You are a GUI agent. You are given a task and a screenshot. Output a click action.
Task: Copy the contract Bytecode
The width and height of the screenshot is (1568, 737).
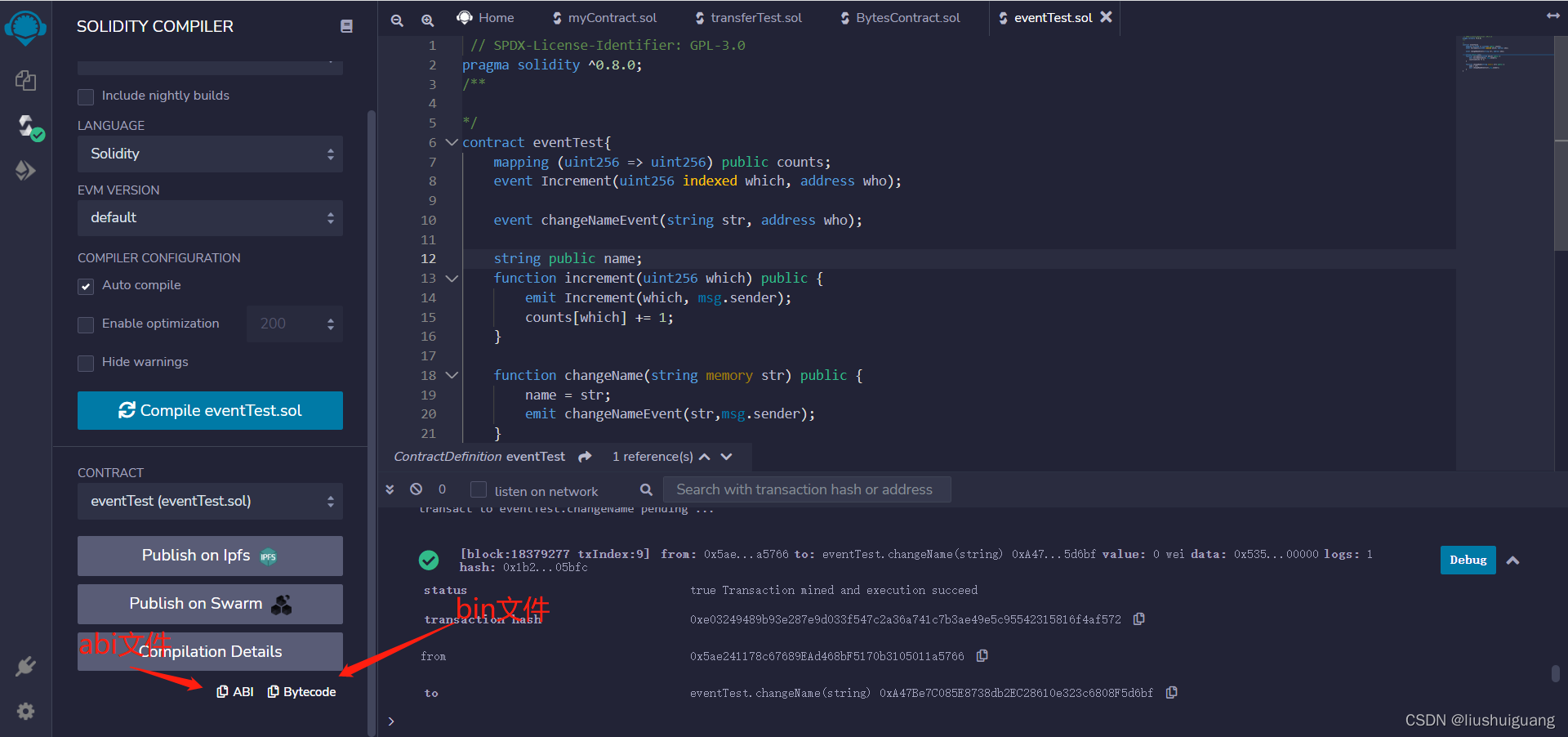point(302,692)
